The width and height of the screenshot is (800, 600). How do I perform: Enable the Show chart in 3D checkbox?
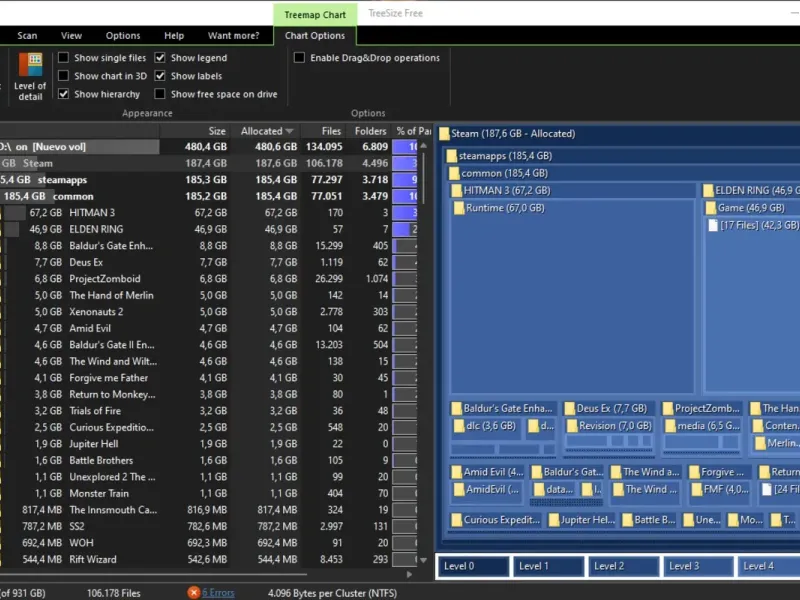63,76
